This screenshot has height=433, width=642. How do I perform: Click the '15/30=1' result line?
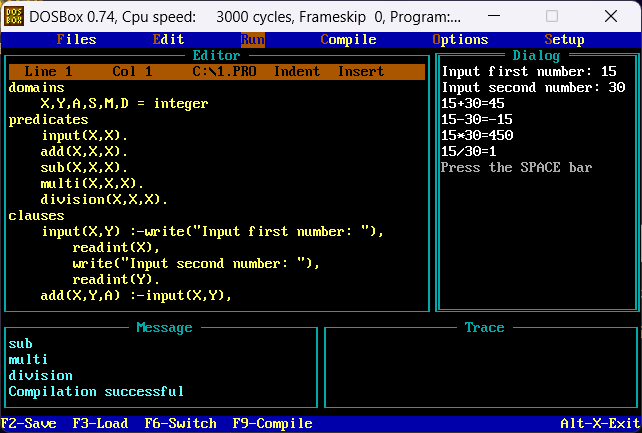coord(469,151)
